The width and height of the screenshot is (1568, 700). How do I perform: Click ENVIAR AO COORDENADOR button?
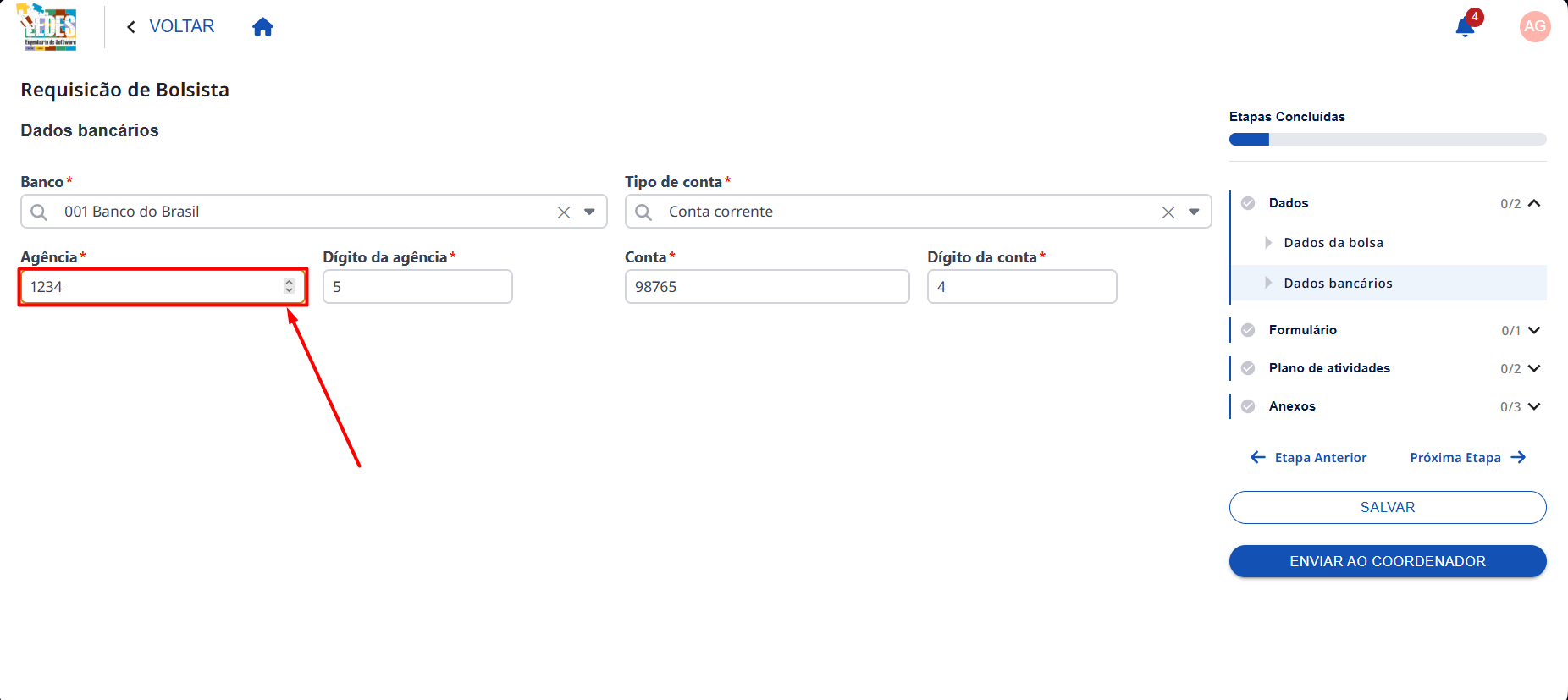click(1388, 561)
